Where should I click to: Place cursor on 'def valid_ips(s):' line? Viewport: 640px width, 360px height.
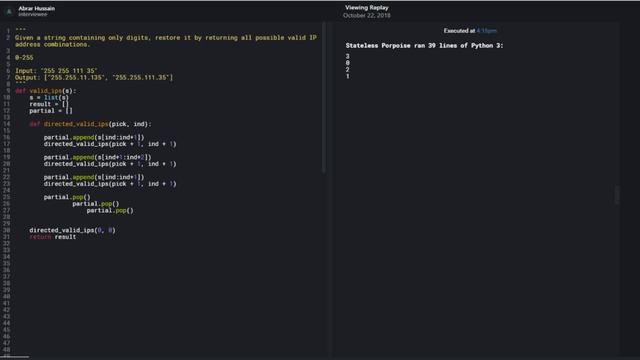(46, 91)
